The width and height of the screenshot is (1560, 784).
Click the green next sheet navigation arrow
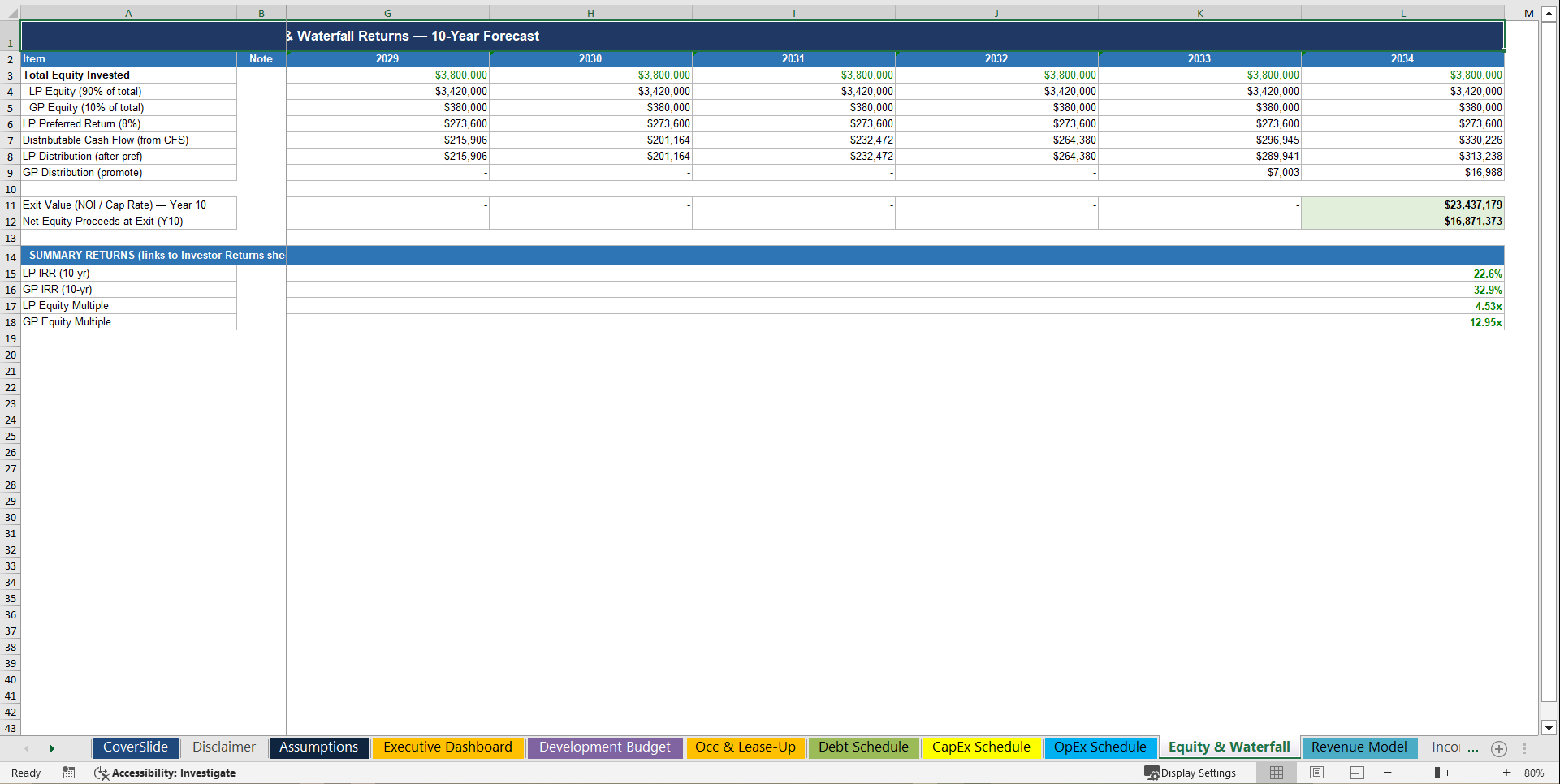pyautogui.click(x=52, y=747)
